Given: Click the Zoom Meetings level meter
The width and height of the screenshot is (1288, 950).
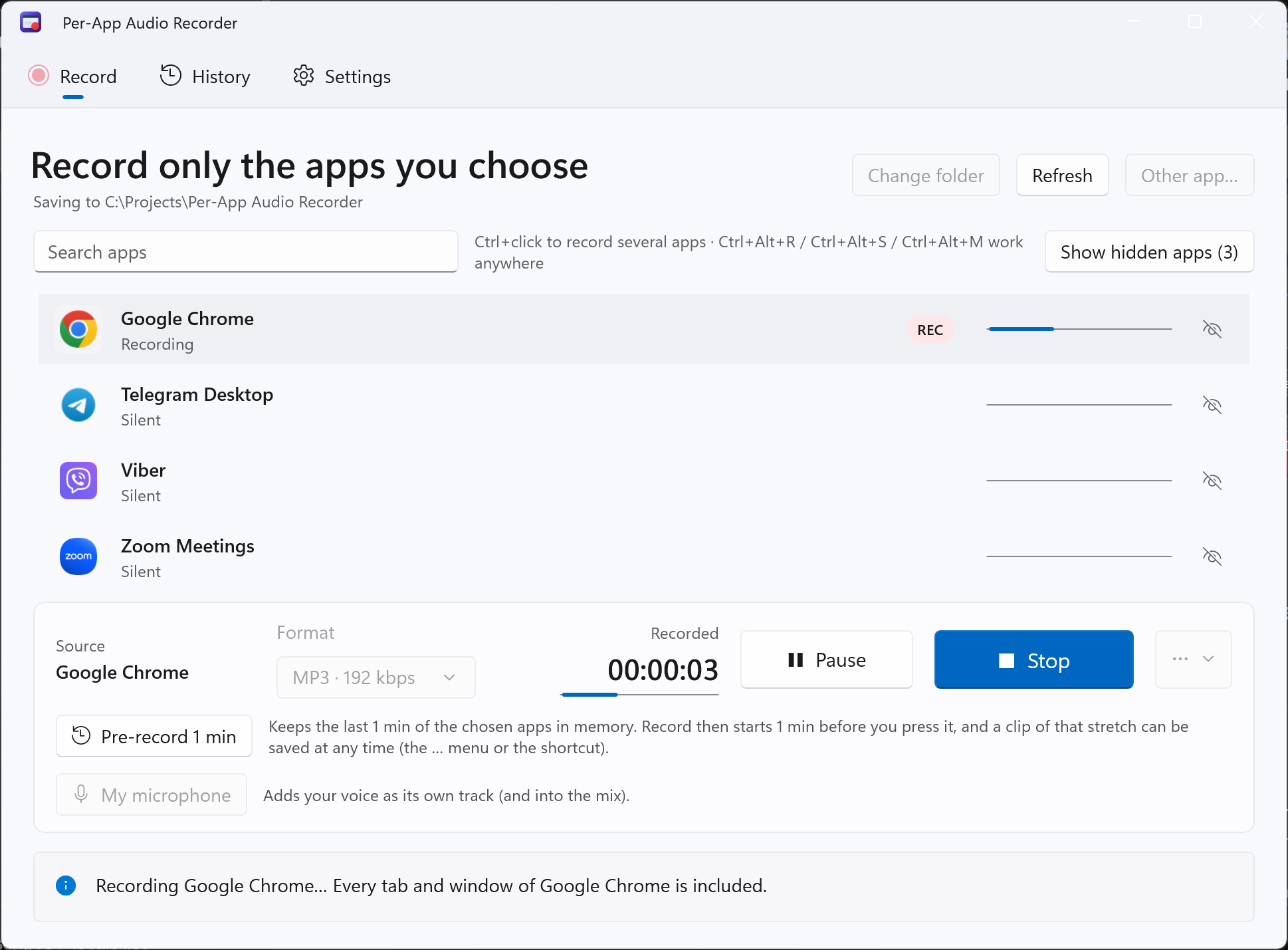Looking at the screenshot, I should pos(1079,556).
